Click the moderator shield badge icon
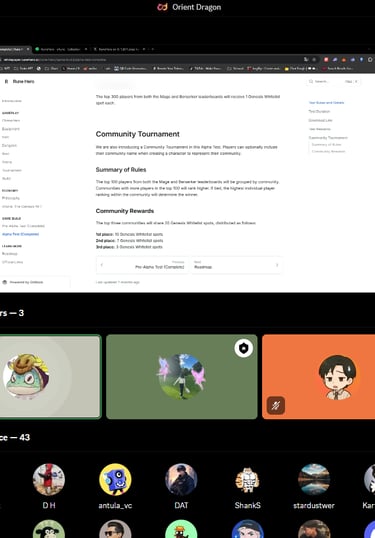The width and height of the screenshot is (375, 538). coord(244,348)
